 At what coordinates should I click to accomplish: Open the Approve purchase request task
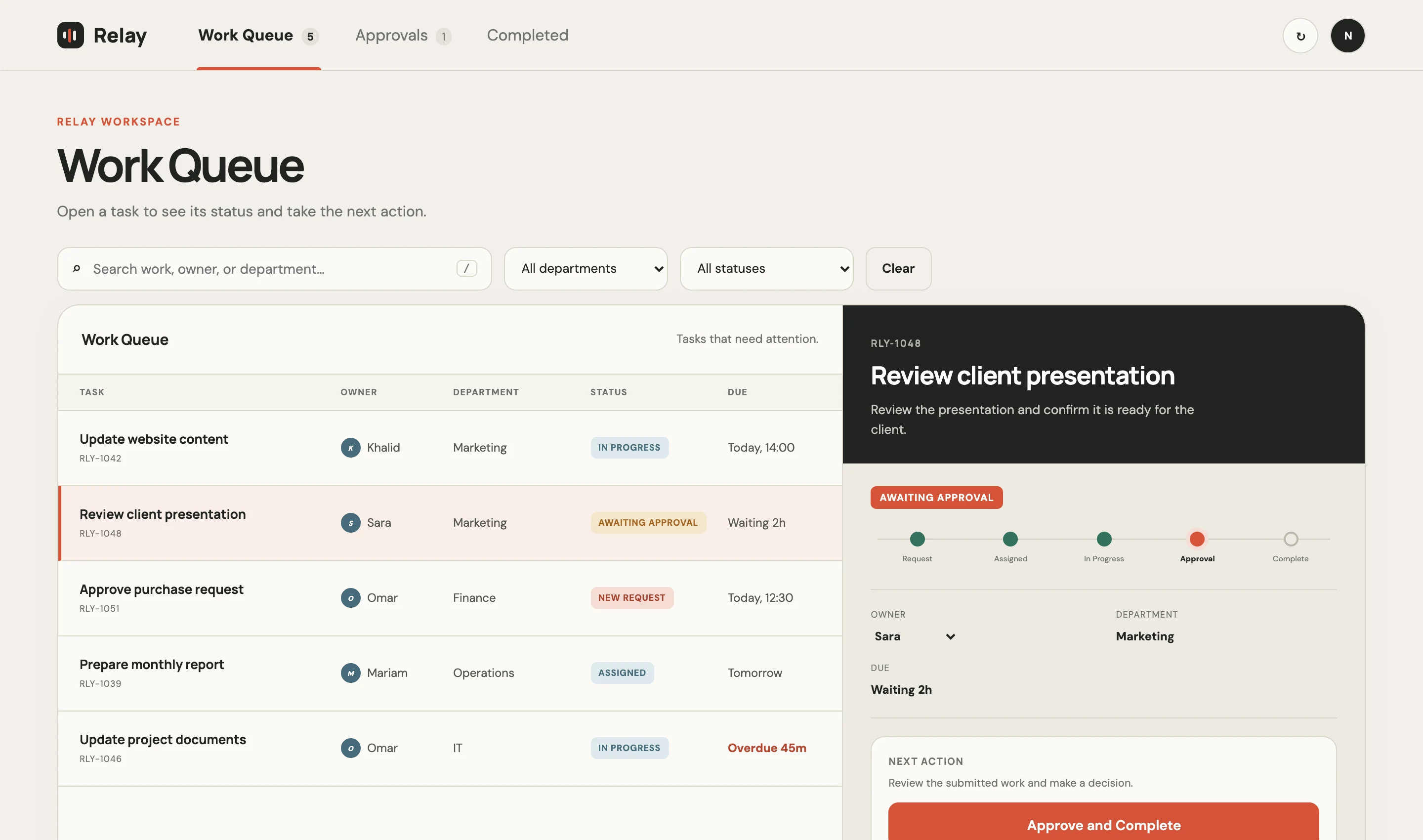click(450, 598)
